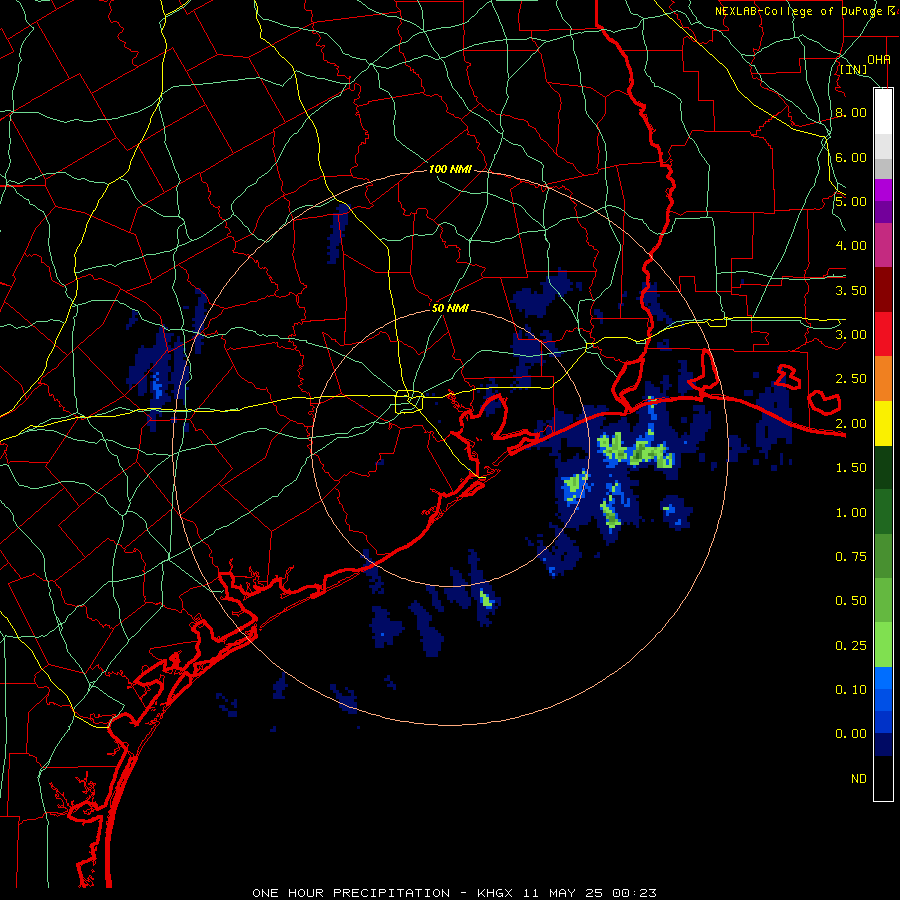This screenshot has width=900, height=900.
Task: Click the 0.00 legend value
Action: point(851,734)
